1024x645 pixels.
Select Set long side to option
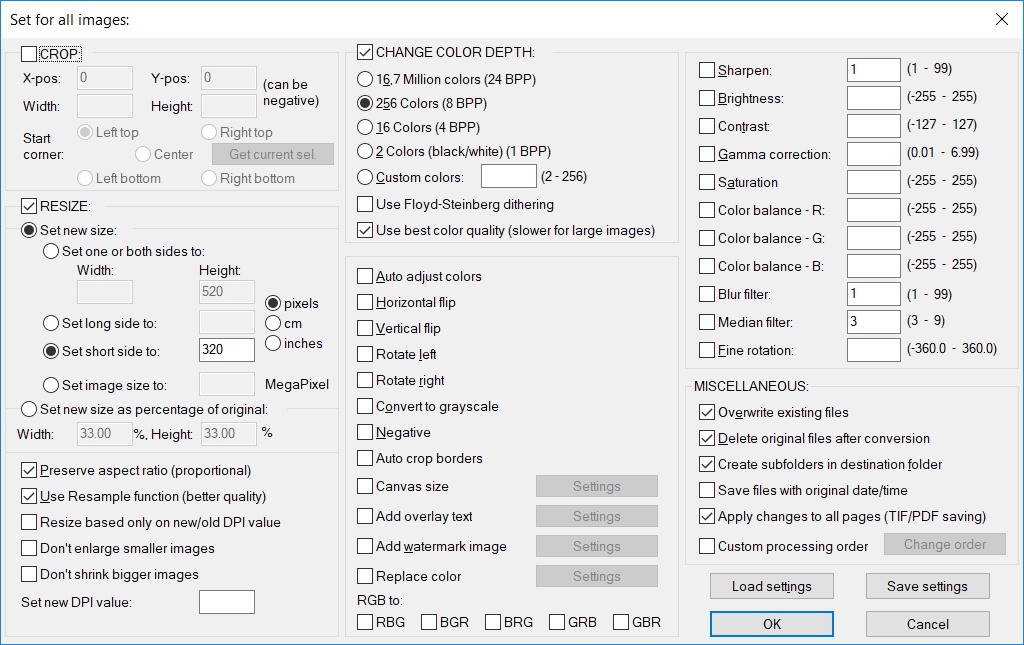click(51, 323)
